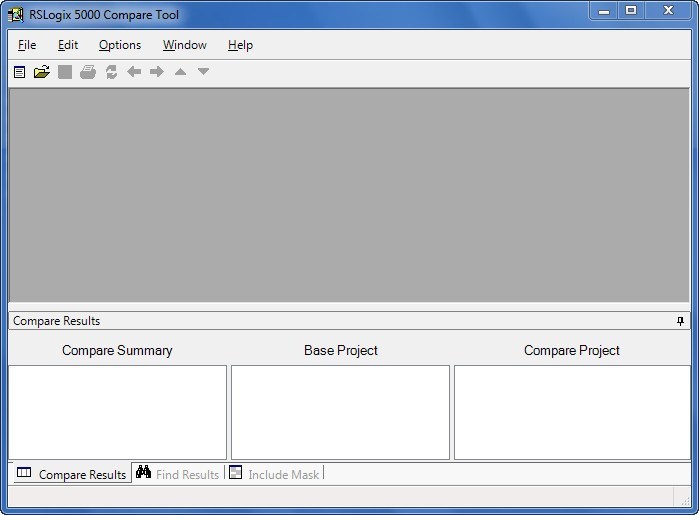Image resolution: width=699 pixels, height=515 pixels.
Task: Click the right arrow Forward icon
Action: (x=157, y=72)
